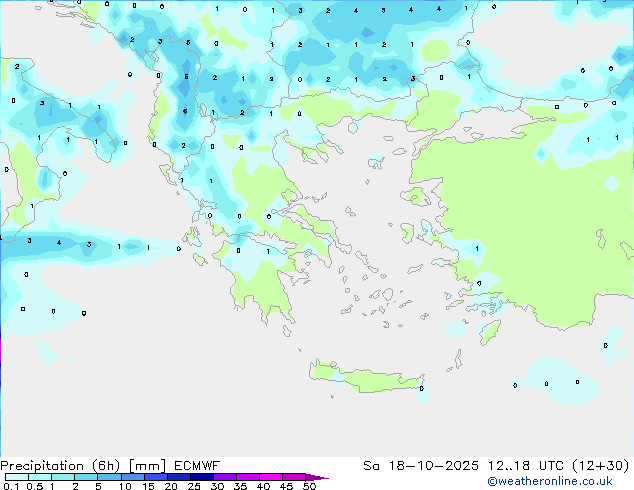Click the 40–45 mm magenta legend swatch

271,477
